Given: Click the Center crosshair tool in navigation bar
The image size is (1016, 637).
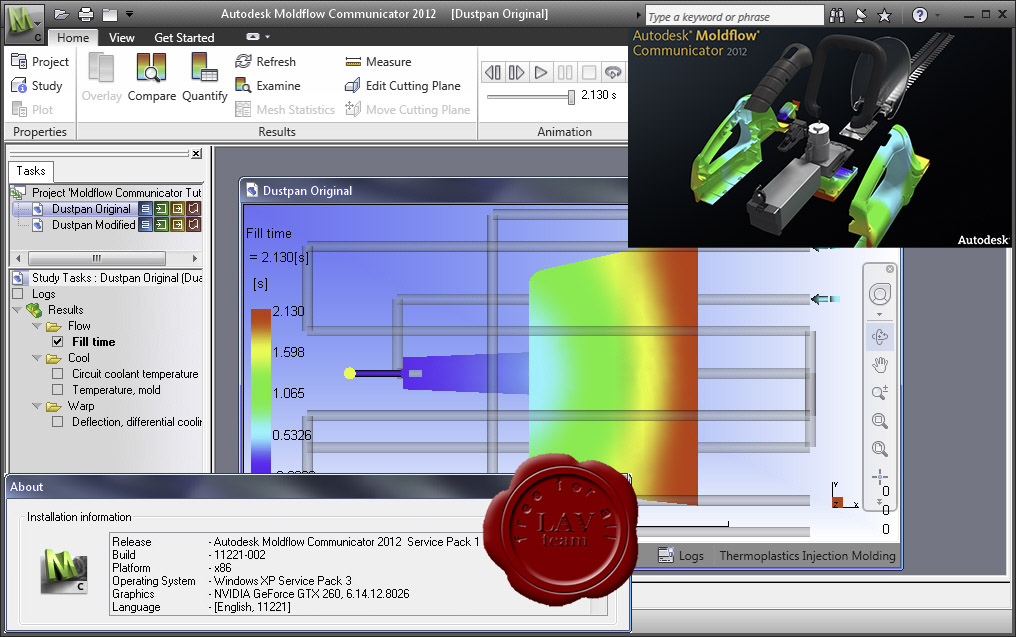Looking at the screenshot, I should point(880,478).
